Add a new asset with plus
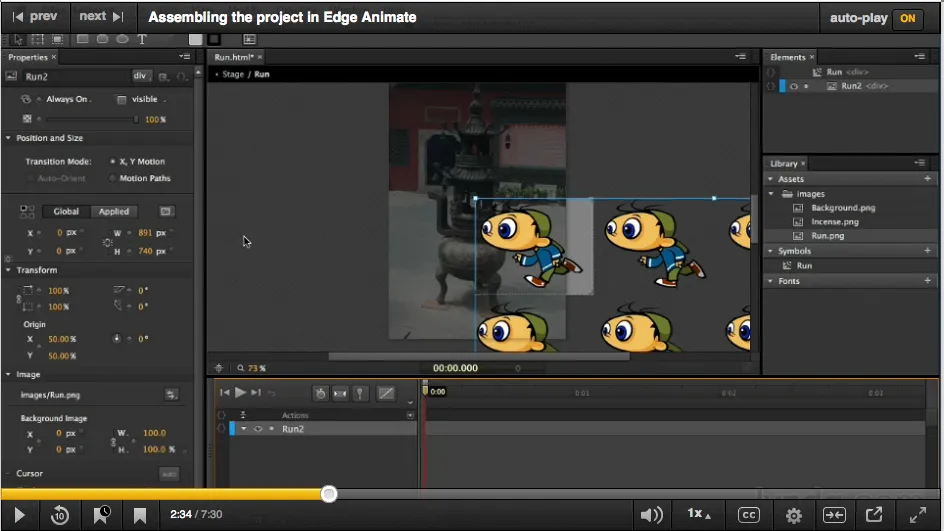944x531 pixels. (927, 179)
